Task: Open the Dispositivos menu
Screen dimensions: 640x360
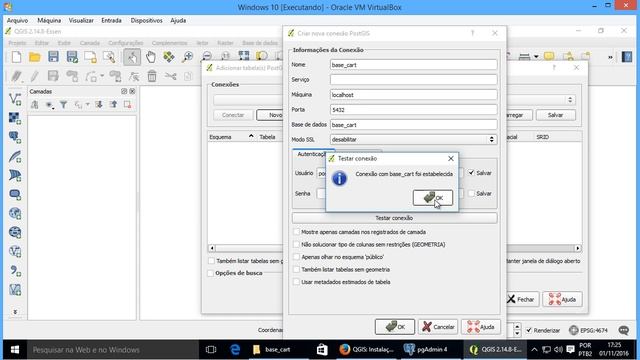Action: point(147,20)
